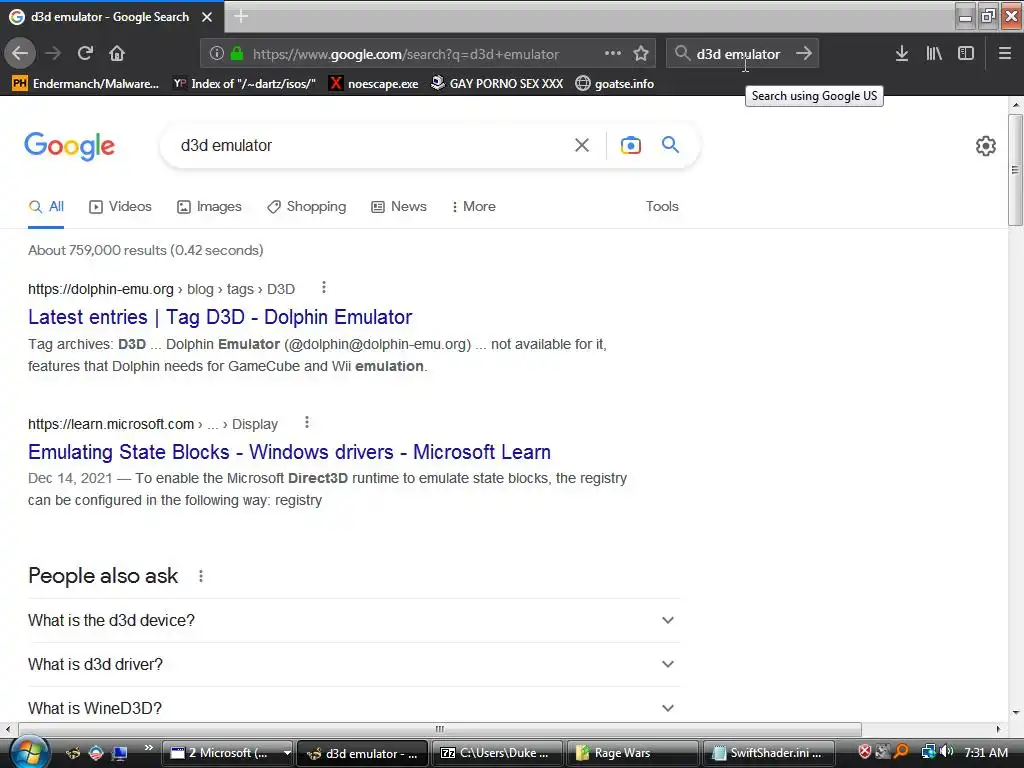This screenshot has width=1024, height=768.
Task: Click the Google logo
Action: 69,146
